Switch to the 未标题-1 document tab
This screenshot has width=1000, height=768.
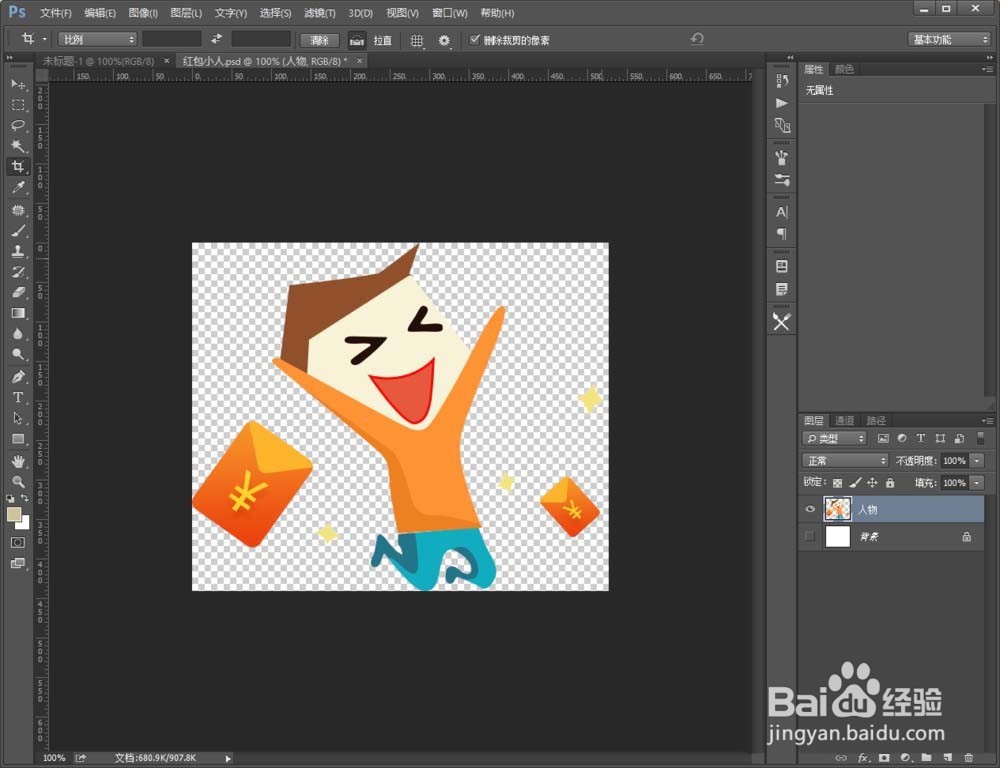(x=98, y=61)
